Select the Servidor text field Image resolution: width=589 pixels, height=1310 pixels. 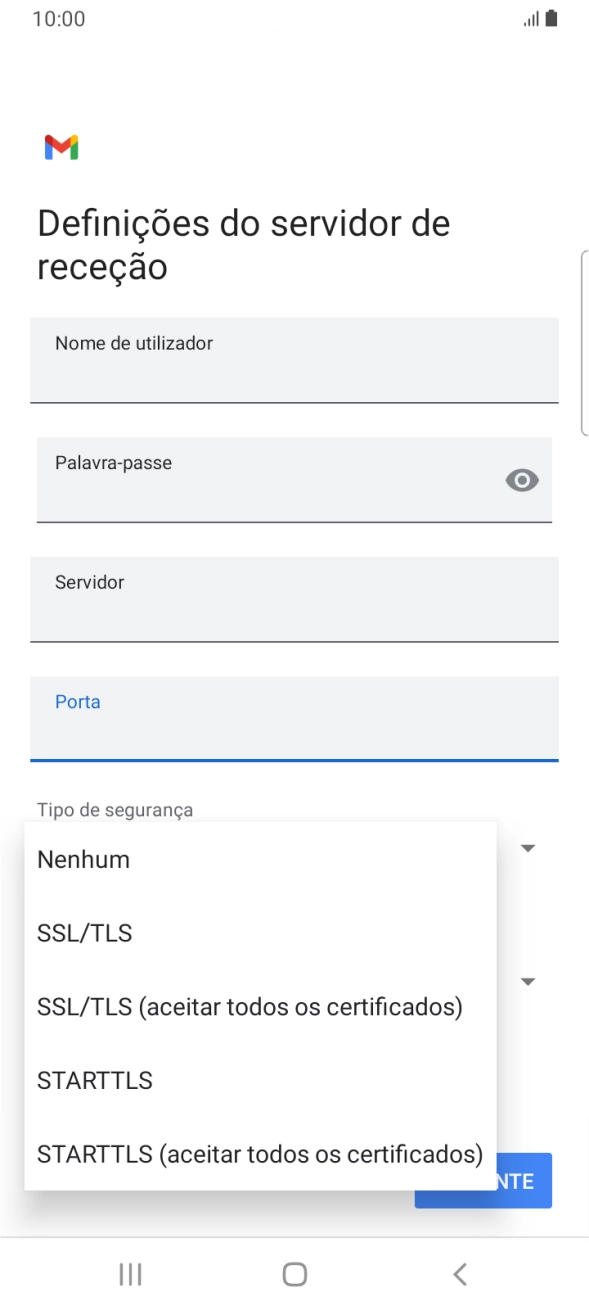click(294, 599)
